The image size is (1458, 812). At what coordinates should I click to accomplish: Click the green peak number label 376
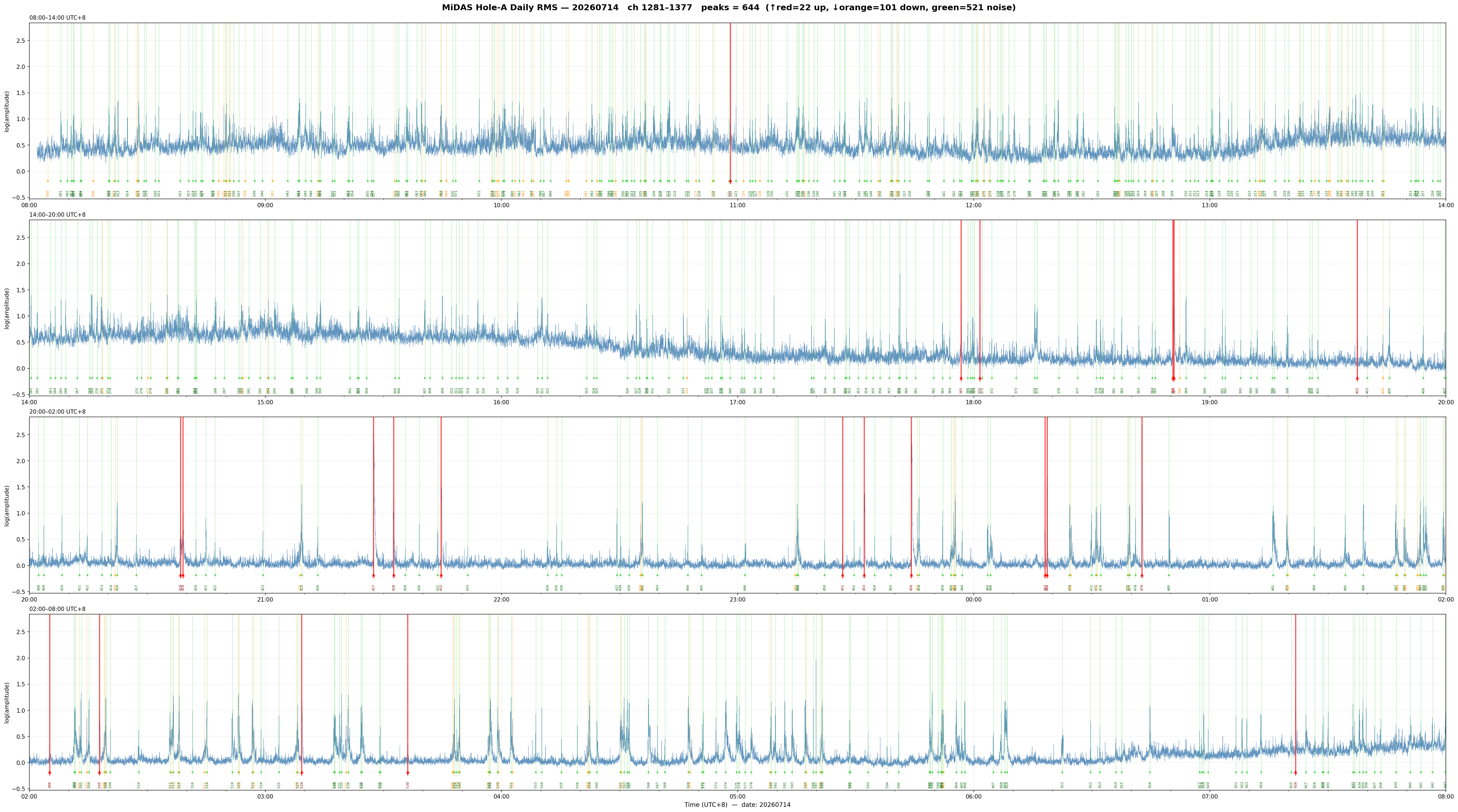click(x=1059, y=391)
